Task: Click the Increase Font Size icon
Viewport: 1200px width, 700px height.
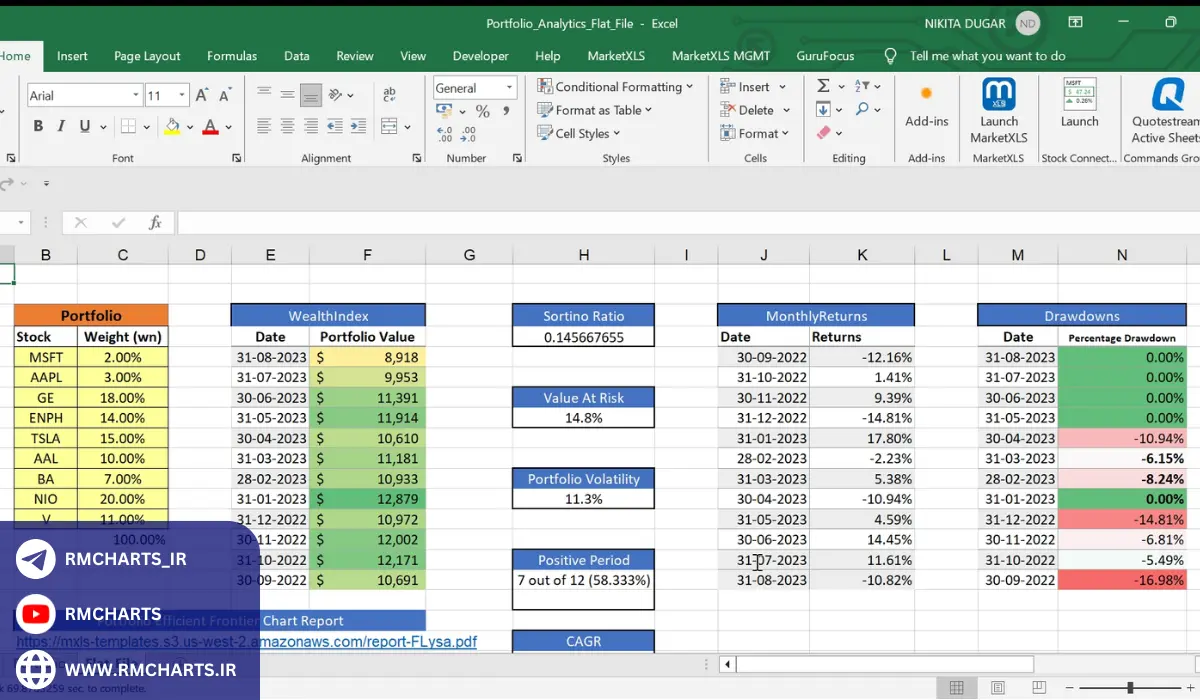Action: click(x=202, y=96)
